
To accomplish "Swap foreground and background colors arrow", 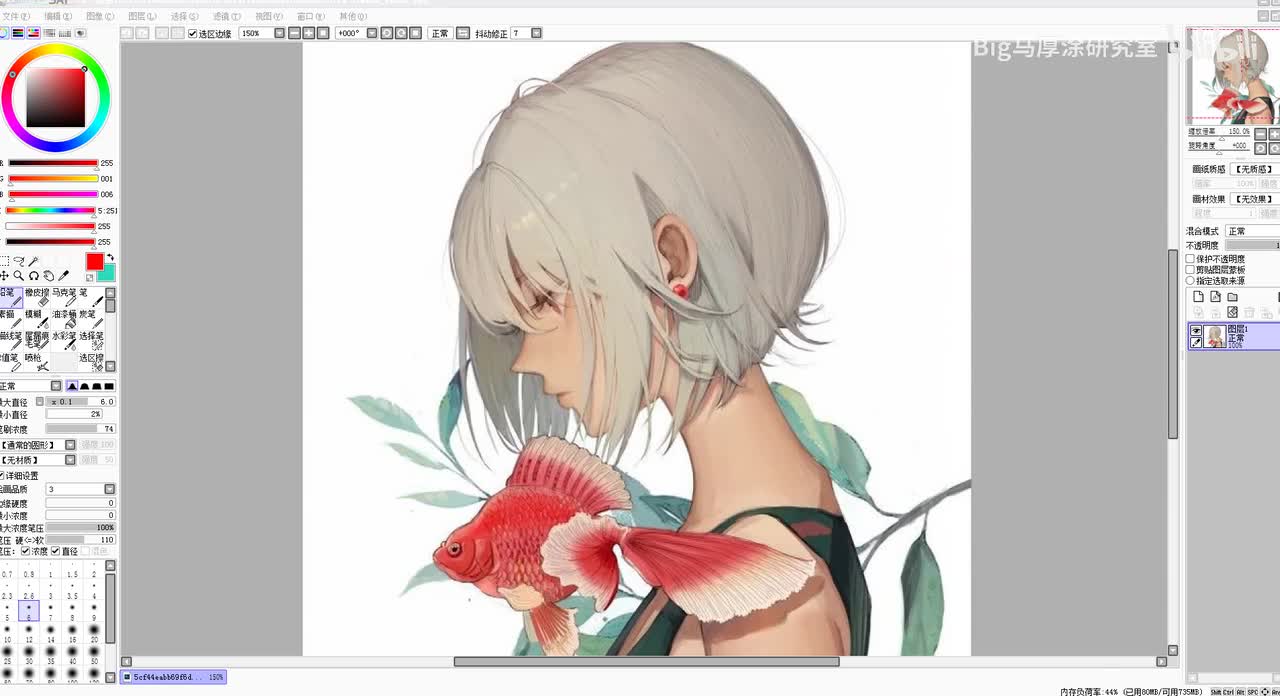I will coord(110,258).
